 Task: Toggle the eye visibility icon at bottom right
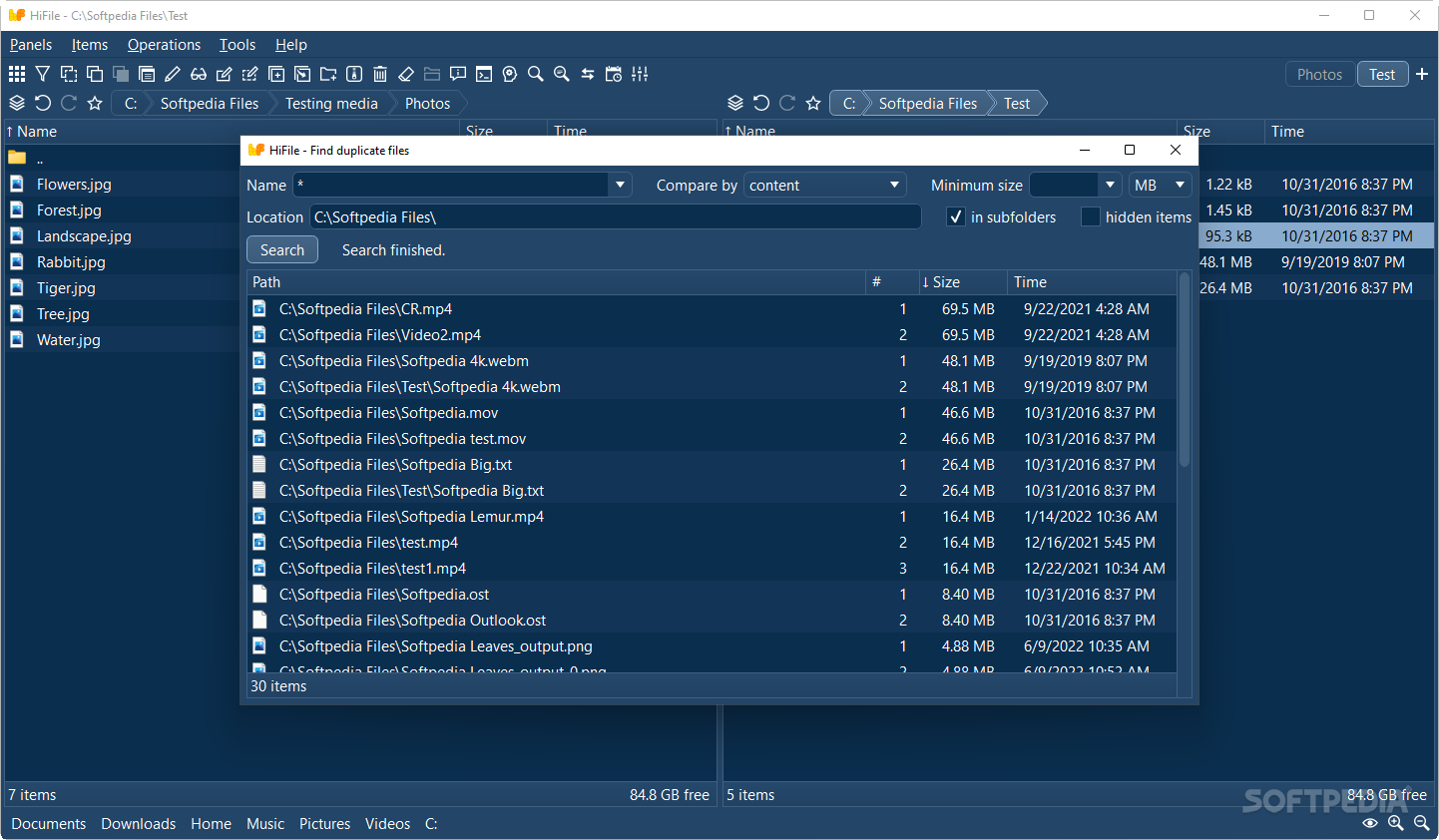pos(1370,823)
